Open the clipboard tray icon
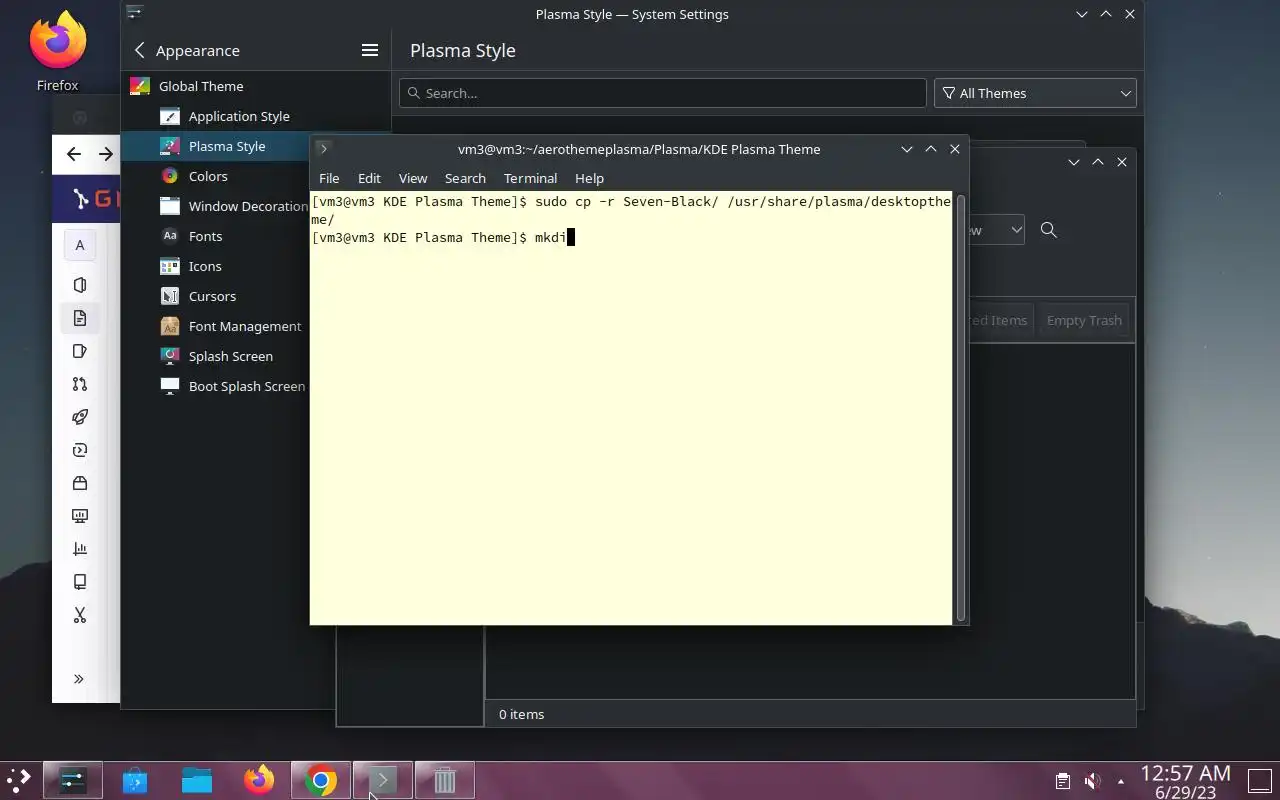1280x800 pixels. coord(1063,781)
